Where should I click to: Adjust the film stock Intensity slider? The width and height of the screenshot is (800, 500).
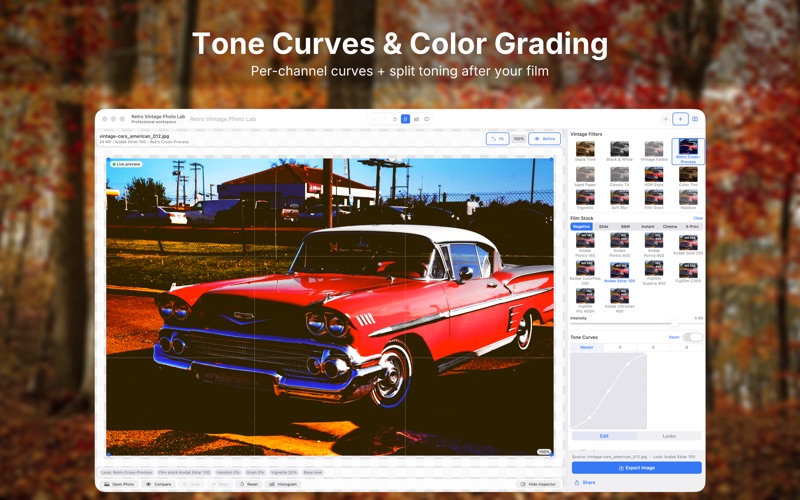pos(636,323)
